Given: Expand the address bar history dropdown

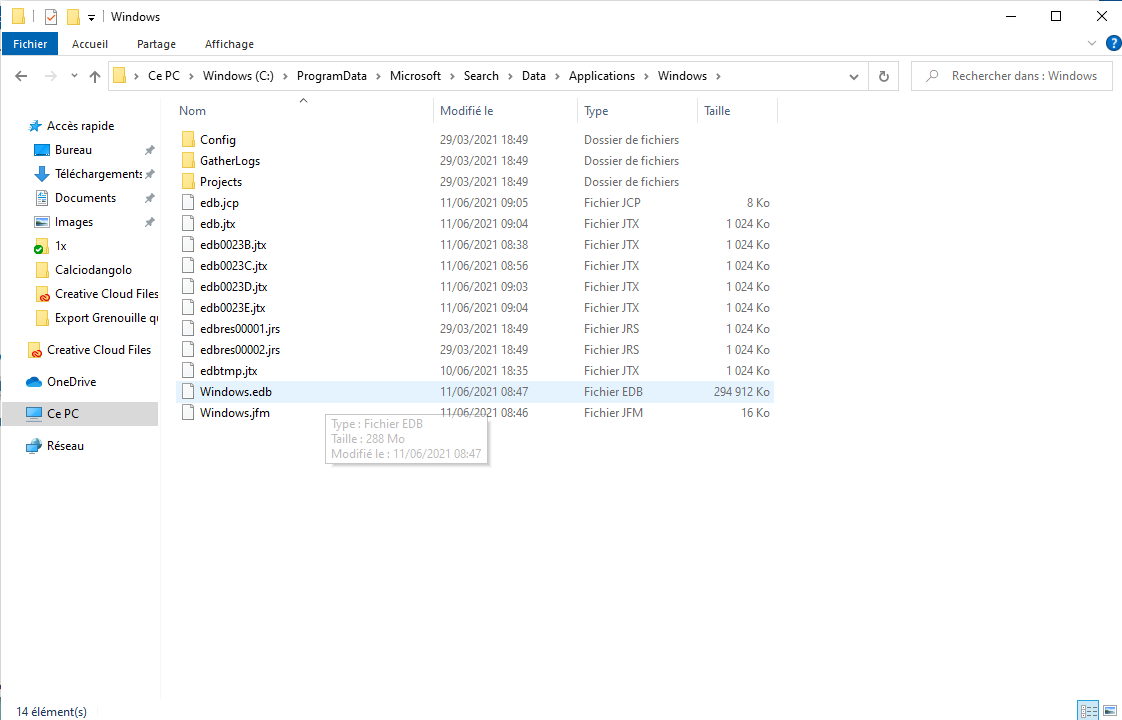Looking at the screenshot, I should click(x=854, y=76).
